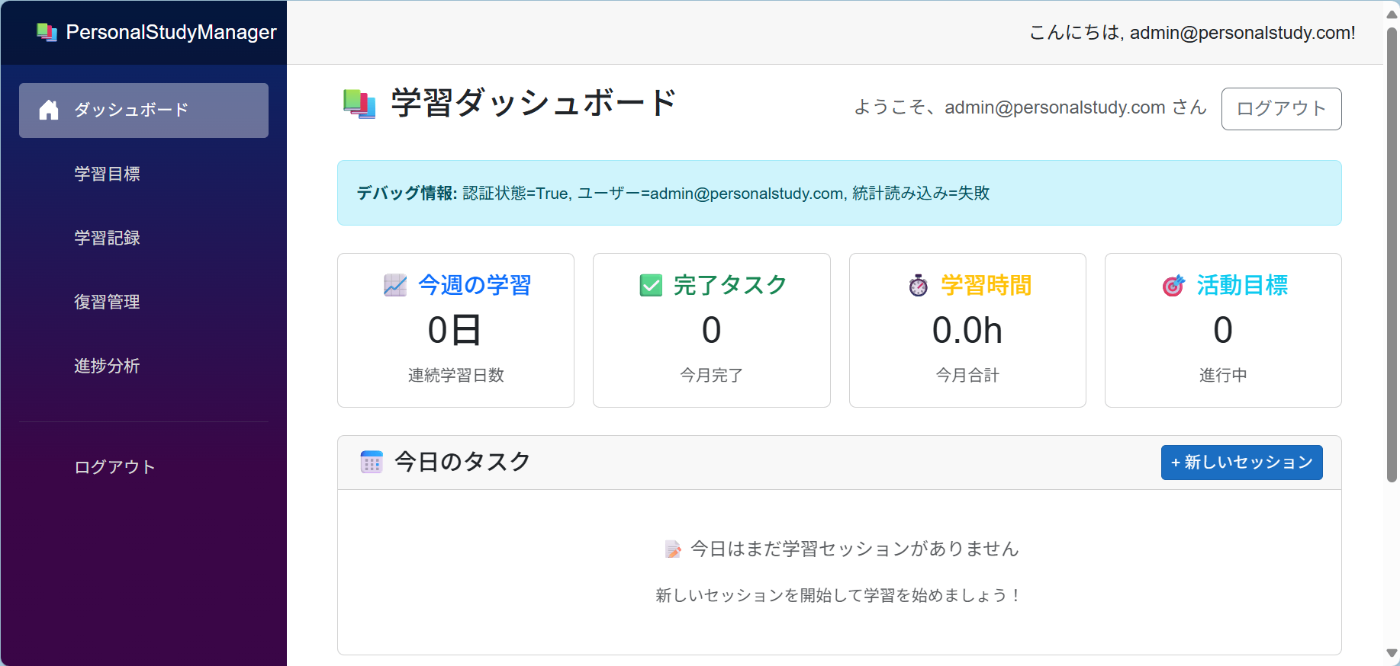This screenshot has width=1400, height=666.
Task: Click the home icon beside ダッシュボード
Action: click(49, 110)
